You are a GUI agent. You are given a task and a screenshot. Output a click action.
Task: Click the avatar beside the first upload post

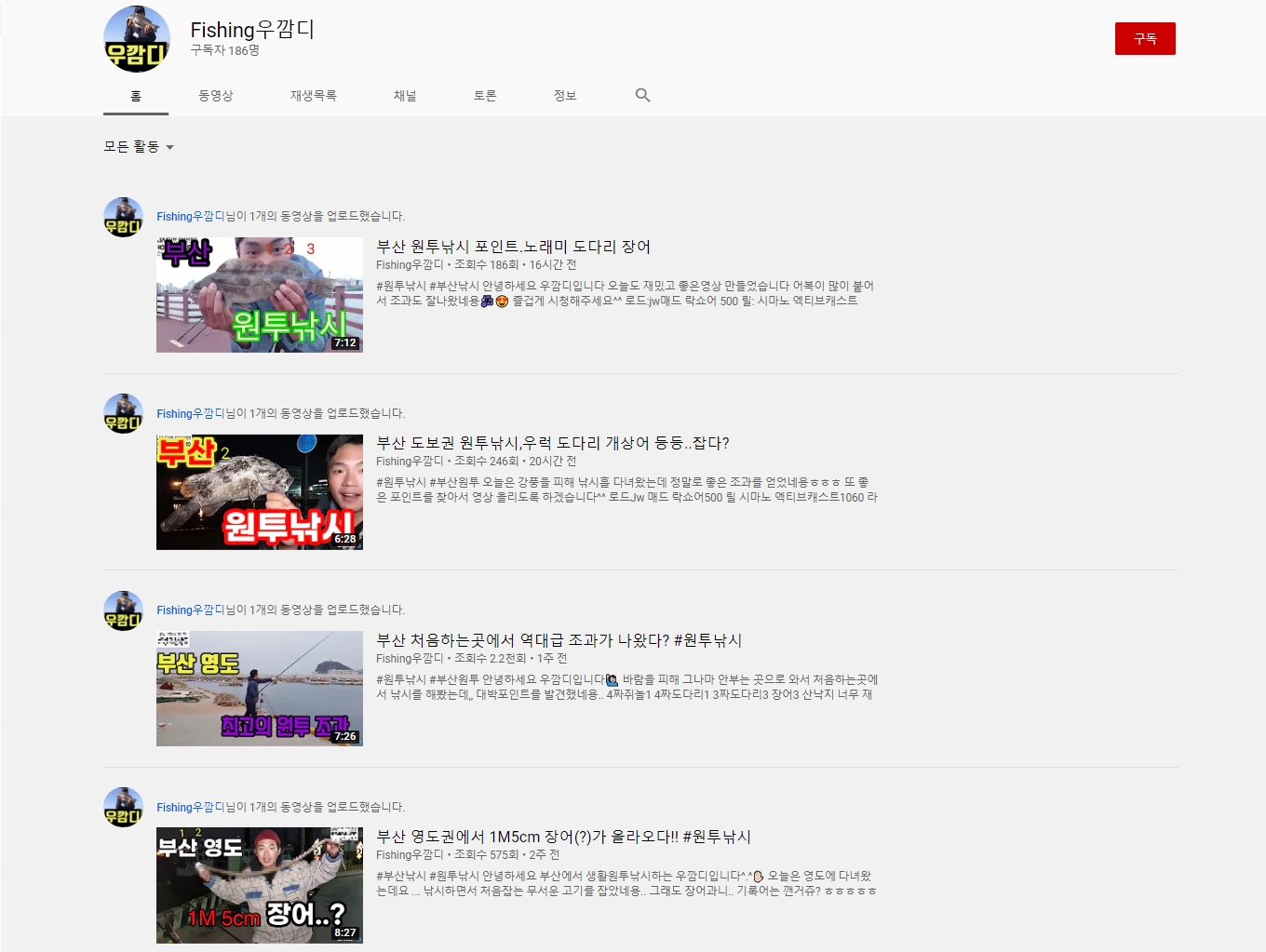[x=123, y=217]
